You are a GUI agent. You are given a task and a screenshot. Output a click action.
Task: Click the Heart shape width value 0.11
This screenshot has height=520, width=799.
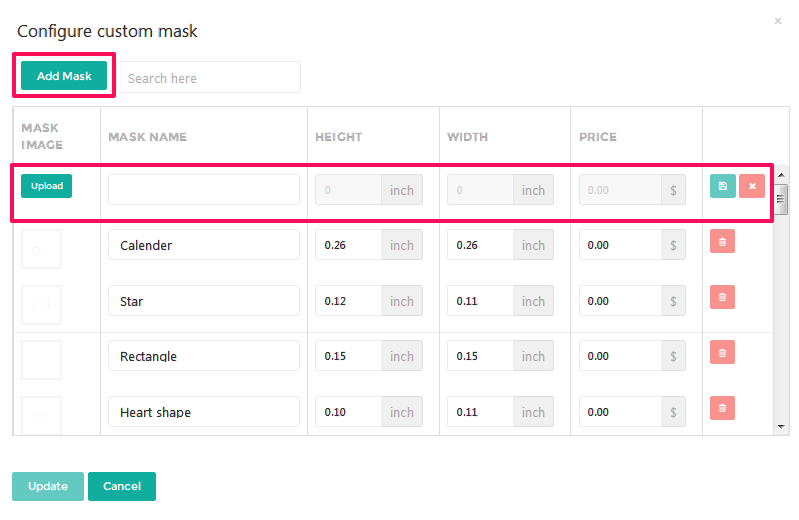[480, 412]
